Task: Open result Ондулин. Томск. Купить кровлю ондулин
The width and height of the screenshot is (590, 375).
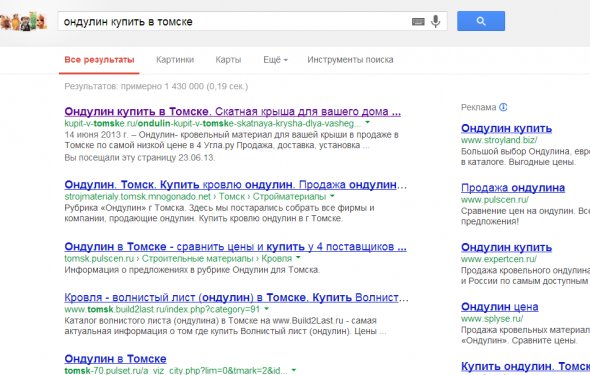Action: [236, 185]
